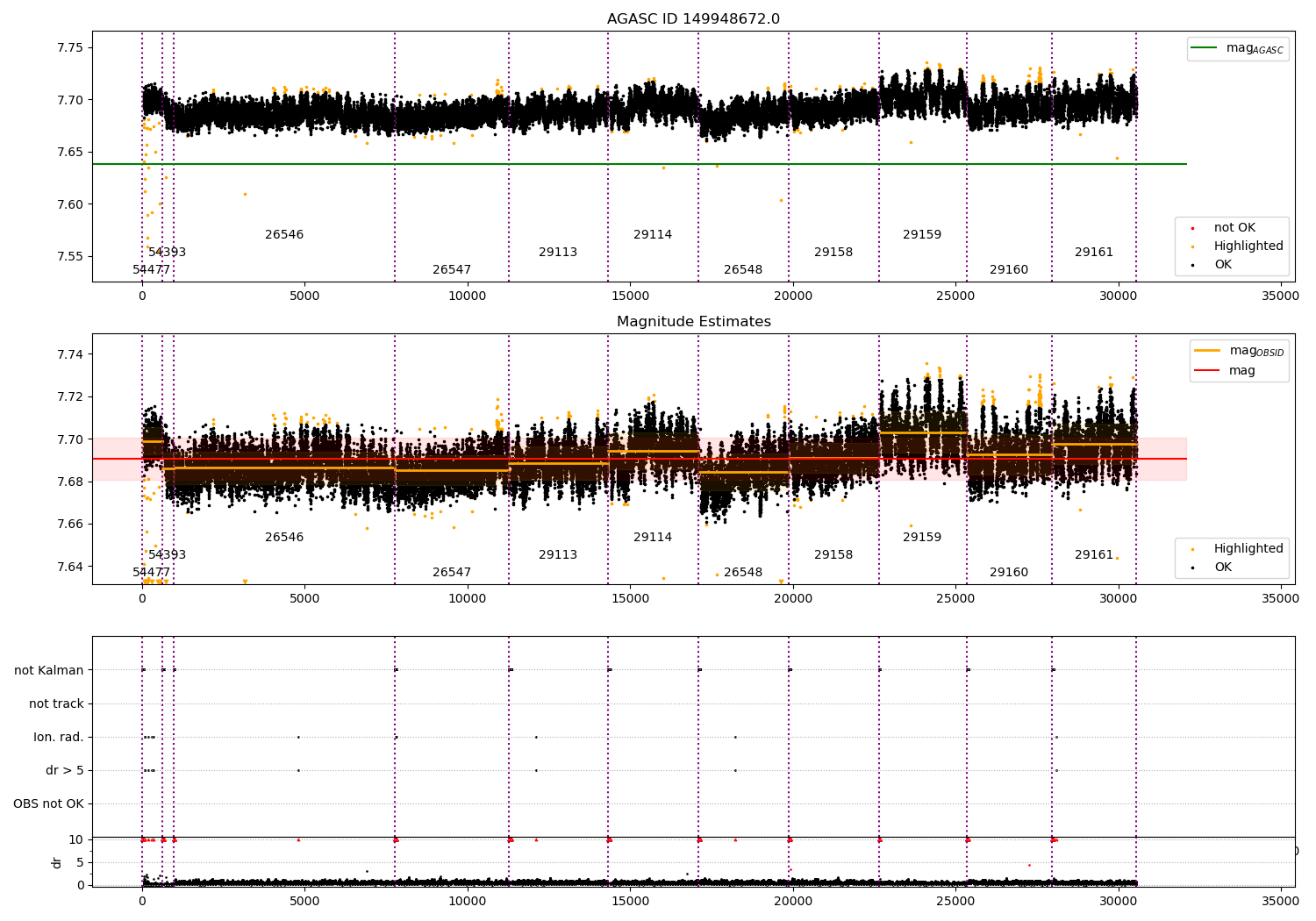
Task: Click the 'dr > 5' axis label
Action: (65, 771)
